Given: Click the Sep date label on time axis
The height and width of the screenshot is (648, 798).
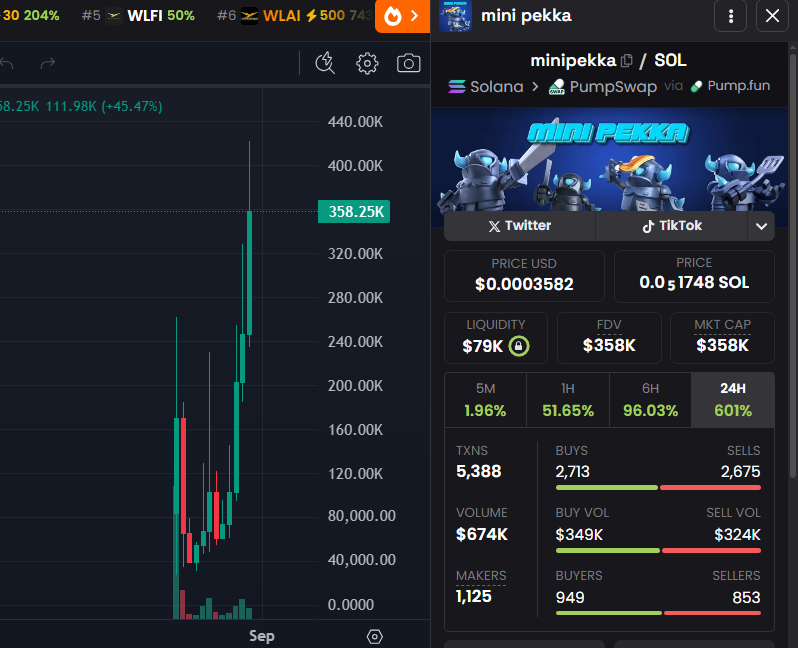Looking at the screenshot, I should (262, 636).
